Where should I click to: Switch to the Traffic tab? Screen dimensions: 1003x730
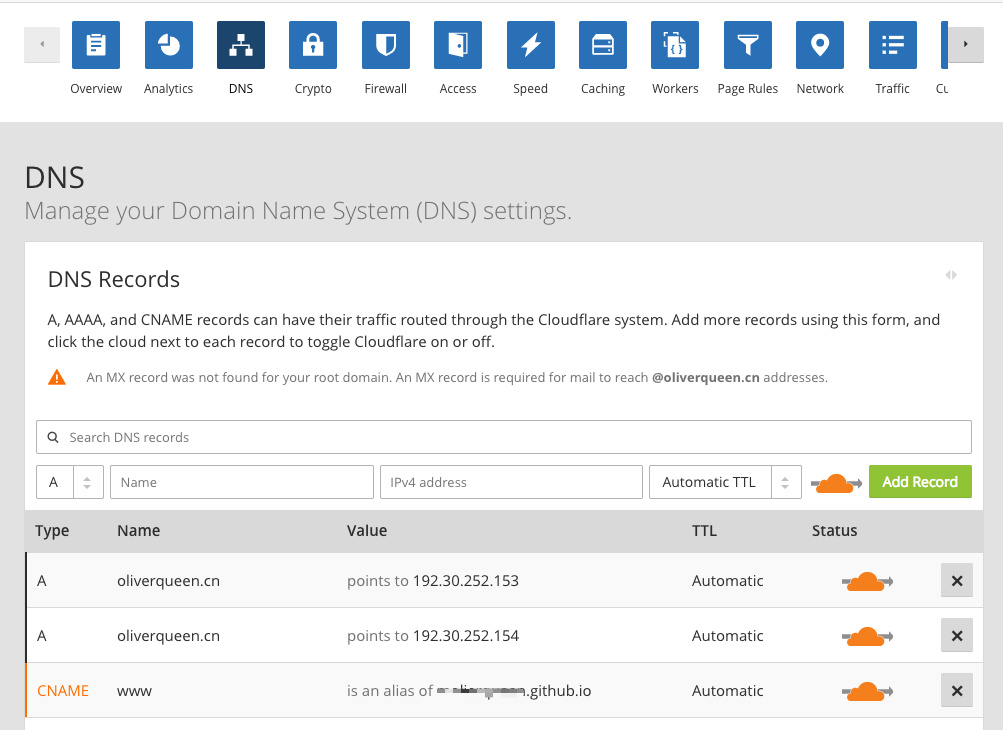click(892, 58)
